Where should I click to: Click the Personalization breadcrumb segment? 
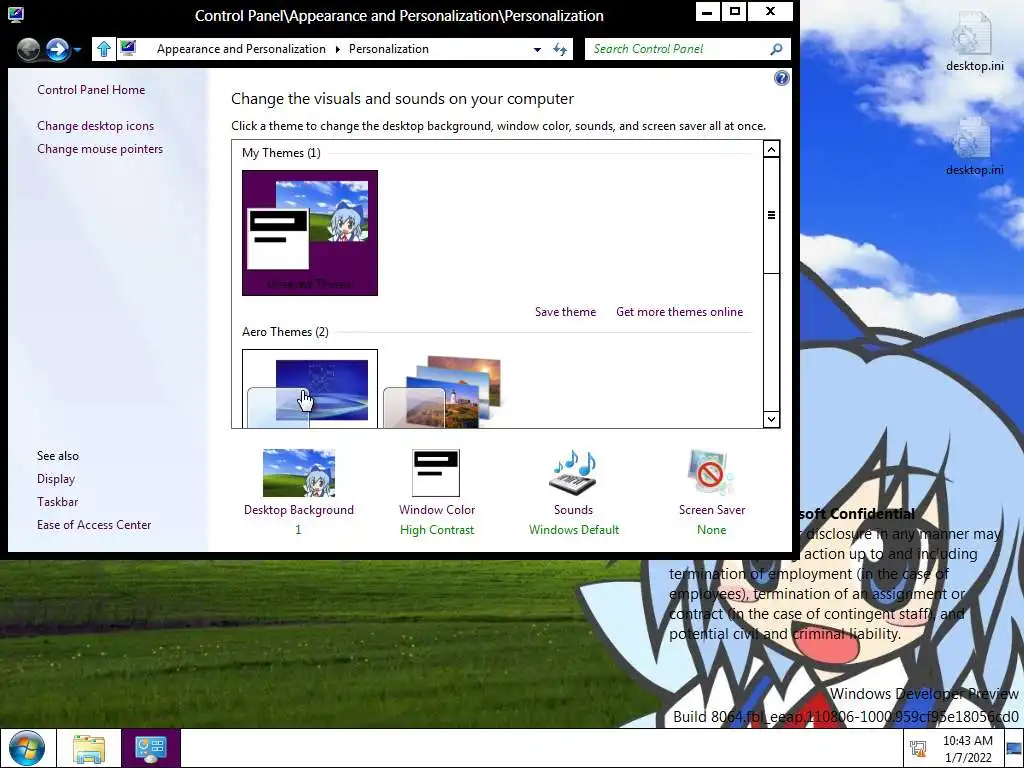click(x=389, y=49)
